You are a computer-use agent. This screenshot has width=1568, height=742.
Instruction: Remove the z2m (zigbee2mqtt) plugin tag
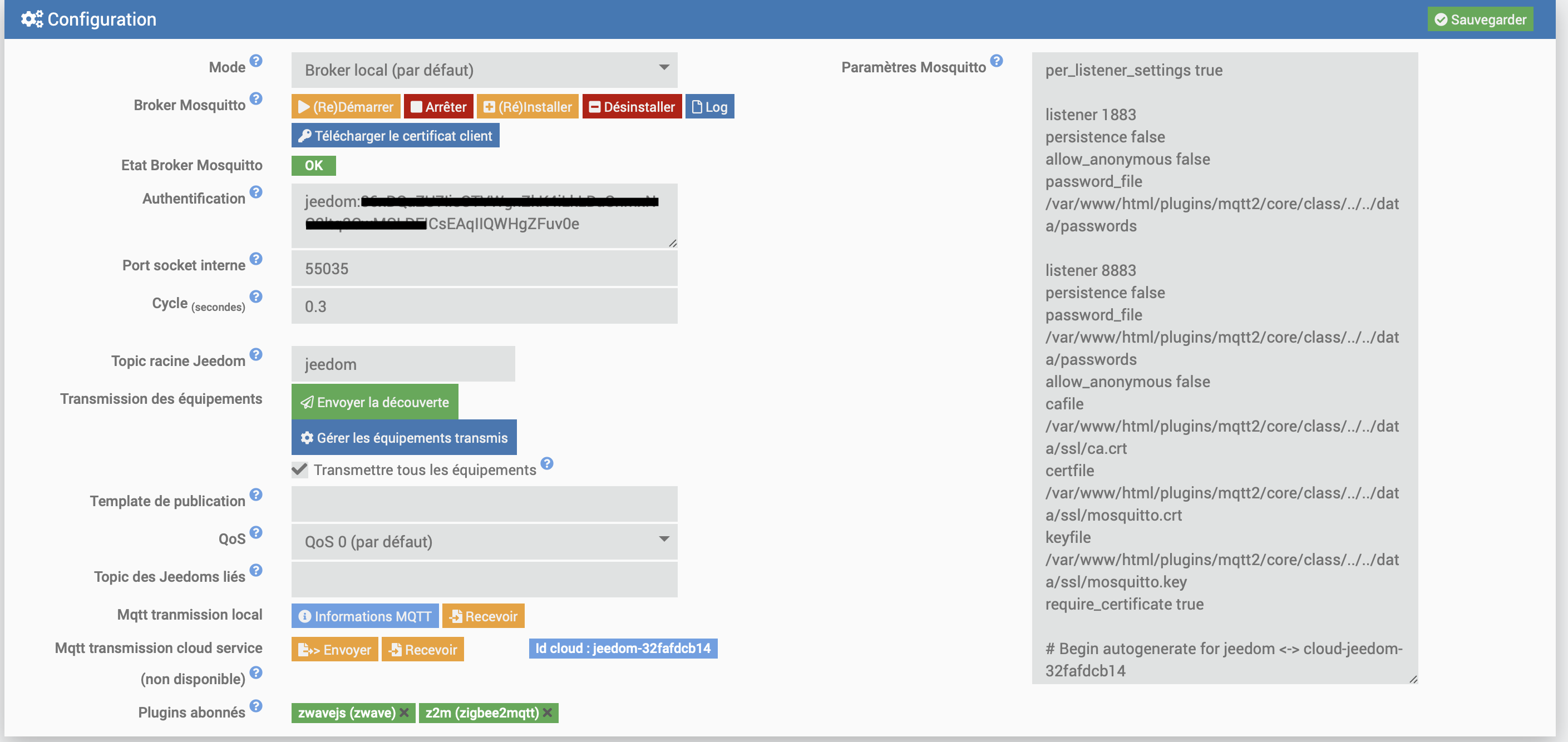pos(547,713)
